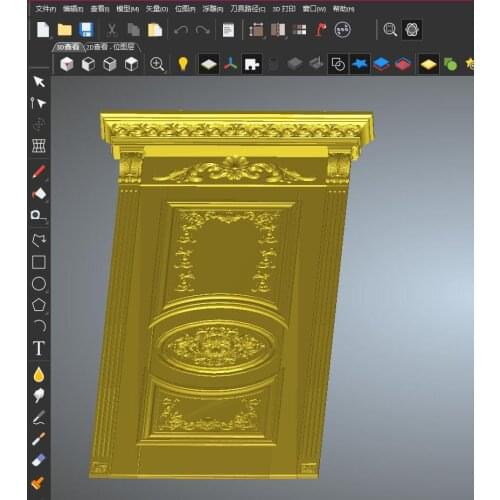Open the round speech bubble icon
The image size is (500, 500).
click(342, 30)
